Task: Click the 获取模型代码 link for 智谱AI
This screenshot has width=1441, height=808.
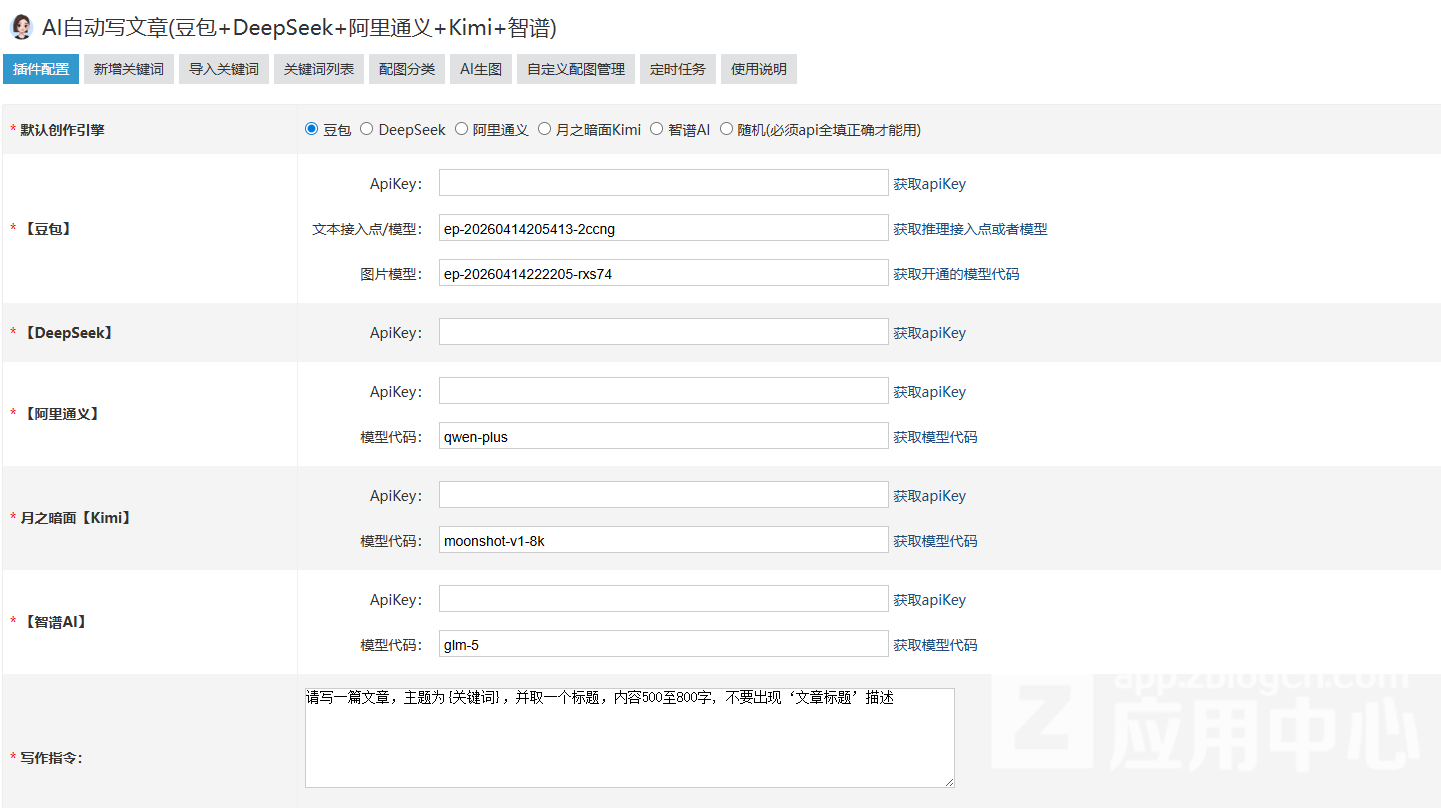Action: point(935,645)
